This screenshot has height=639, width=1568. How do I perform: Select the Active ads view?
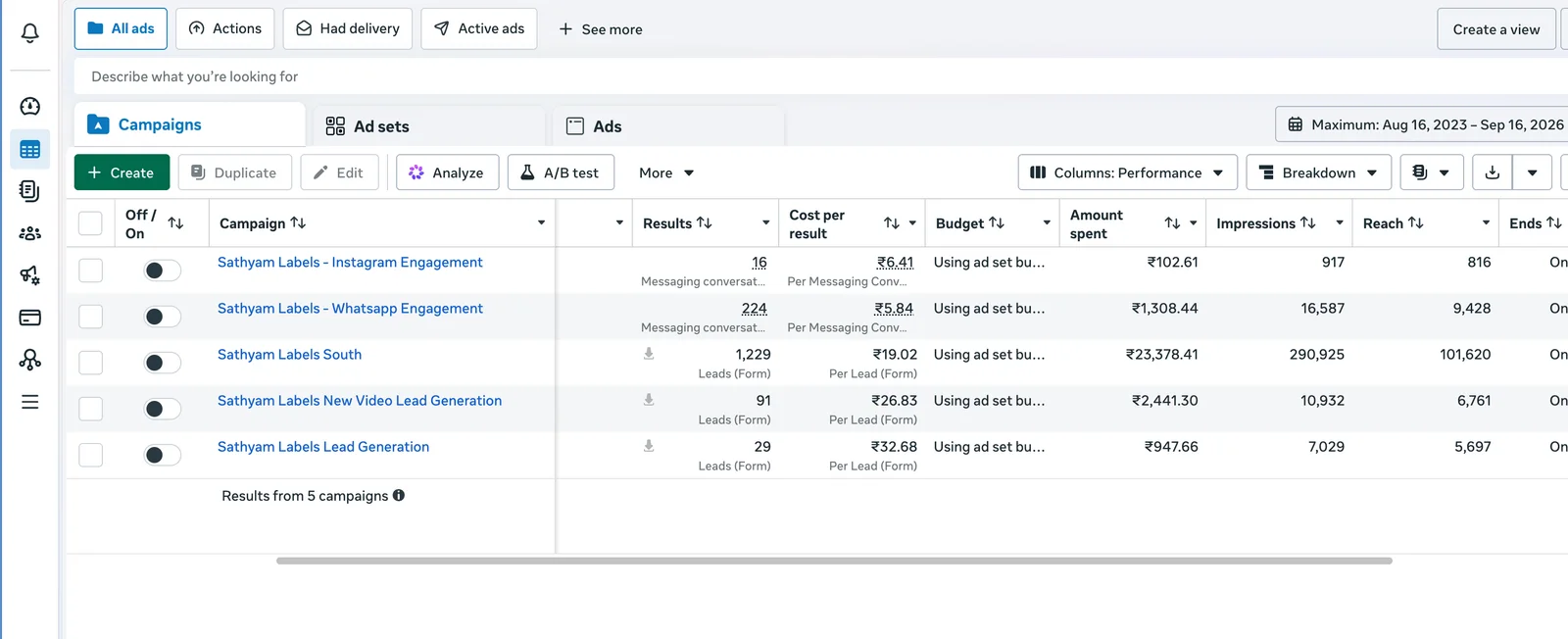(x=479, y=28)
